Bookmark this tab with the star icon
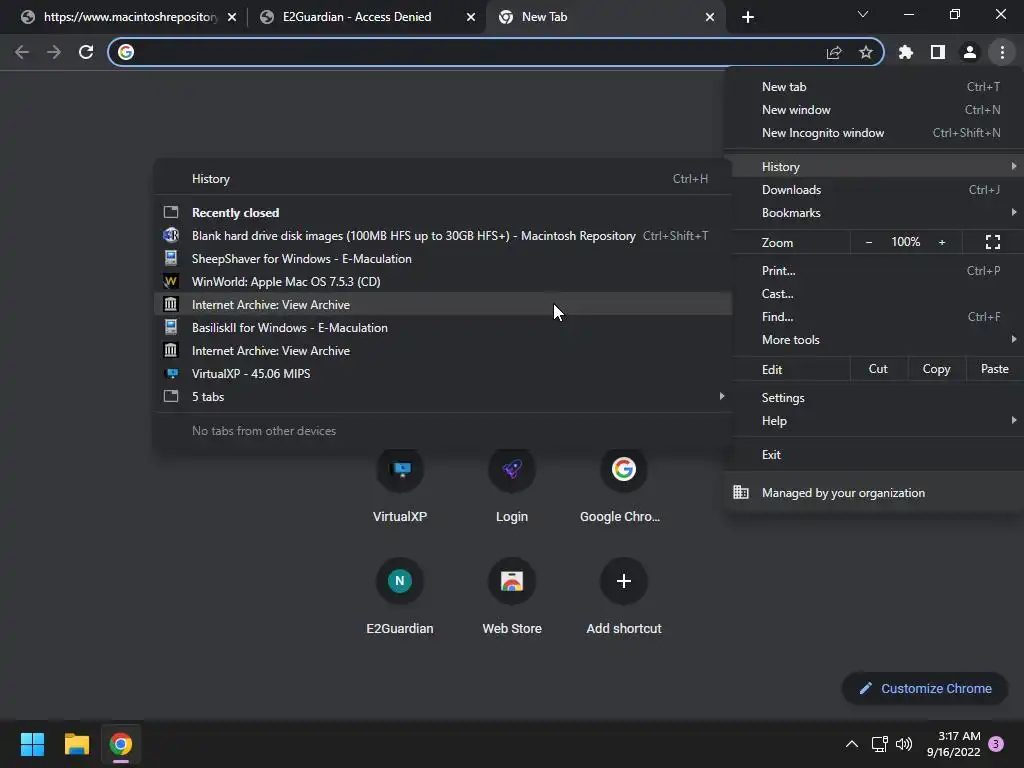Viewport: 1024px width, 768px height. 866,52
